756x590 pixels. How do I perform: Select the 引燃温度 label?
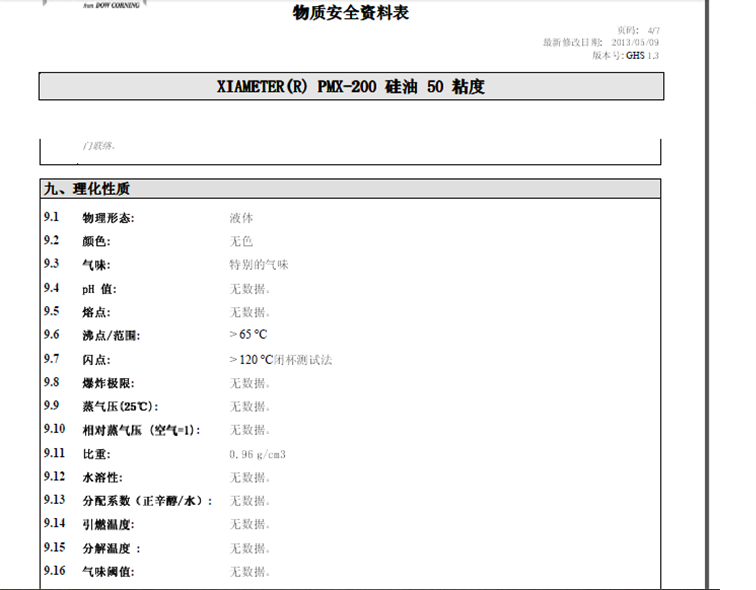(108, 524)
